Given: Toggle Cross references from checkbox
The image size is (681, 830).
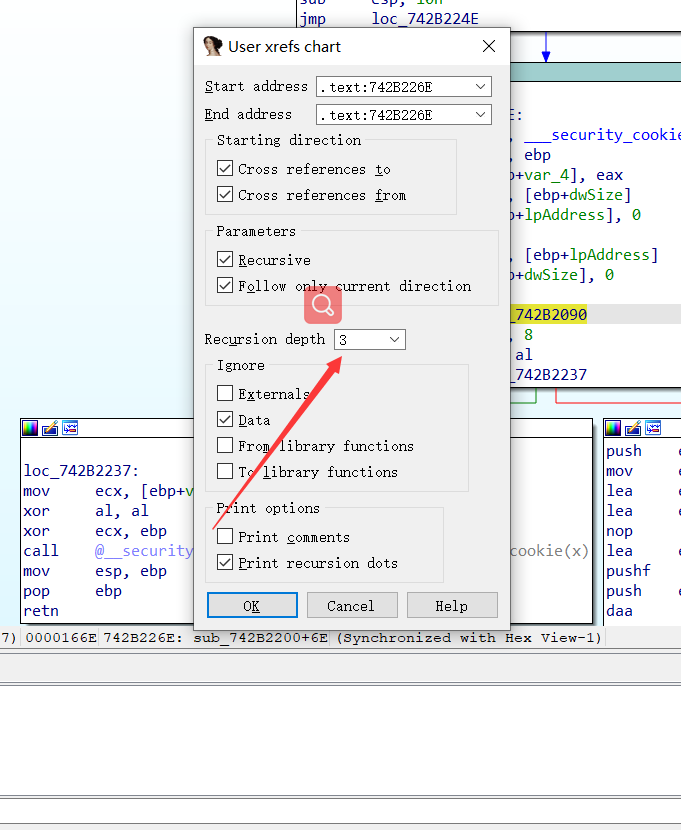Looking at the screenshot, I should pyautogui.click(x=225, y=194).
